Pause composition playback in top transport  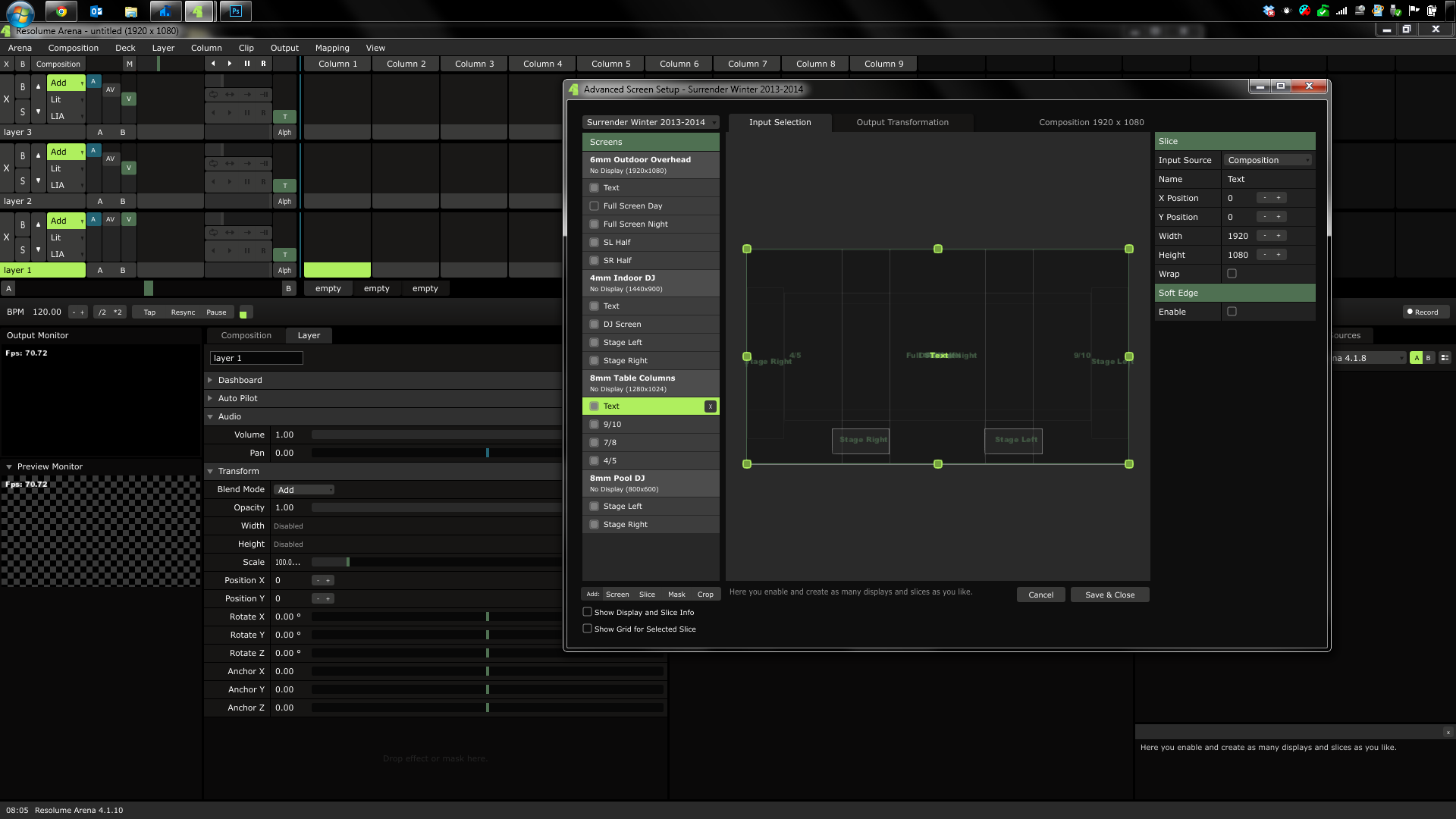(x=246, y=64)
